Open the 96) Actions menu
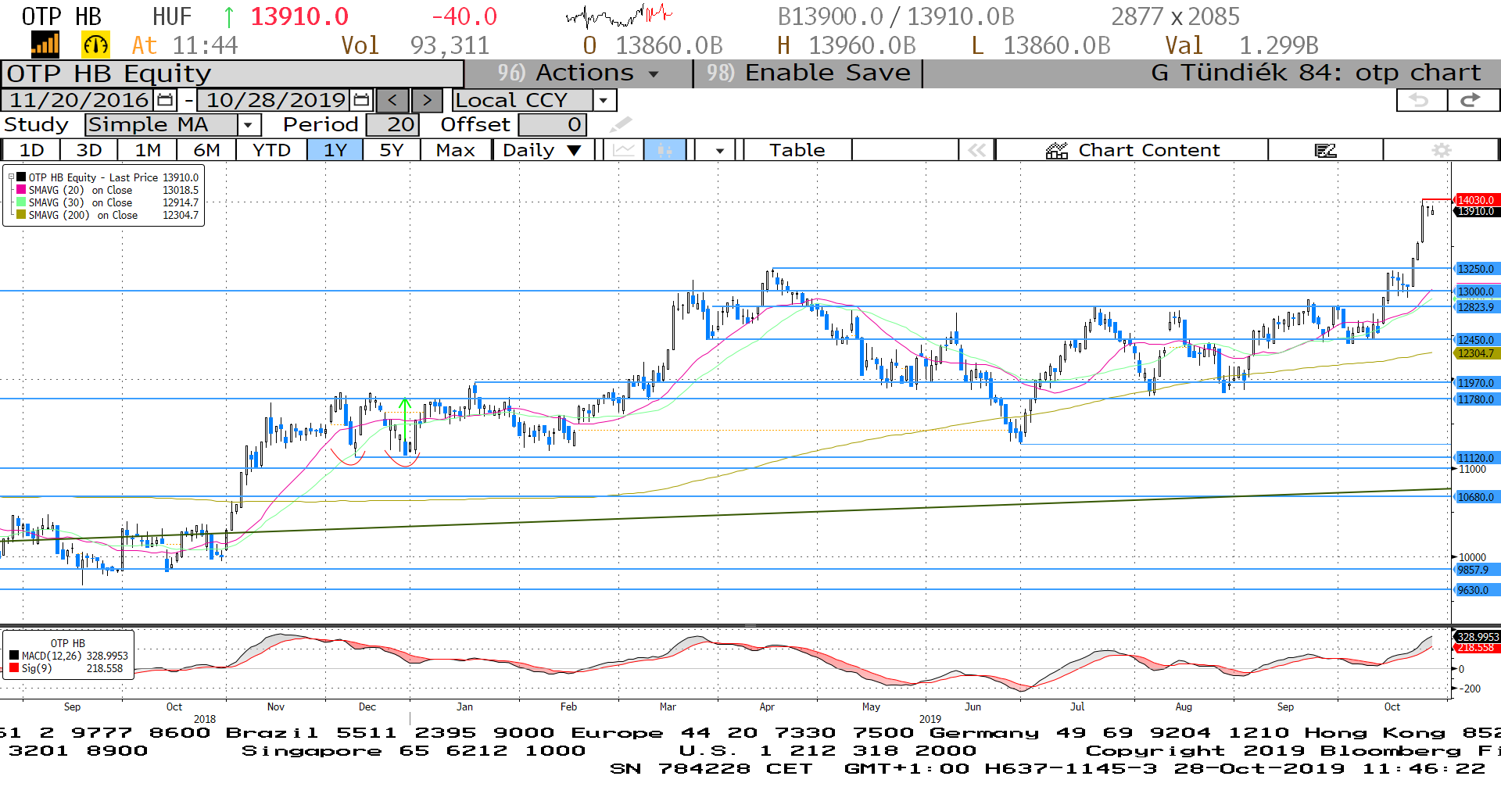 click(579, 73)
